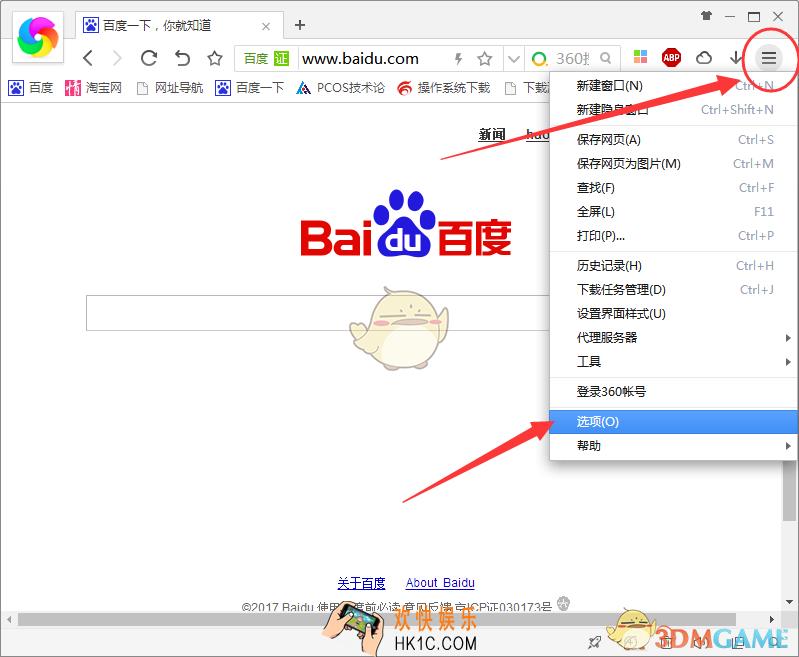Click the favorites star beside undo icon
The image size is (799, 657).
click(x=215, y=58)
